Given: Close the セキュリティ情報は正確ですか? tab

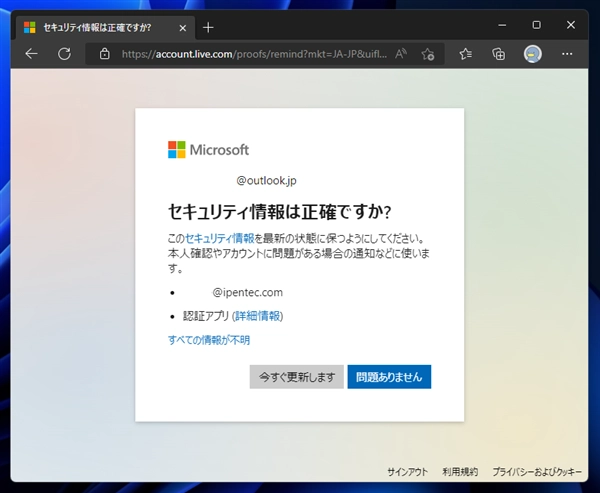Looking at the screenshot, I should point(183,28).
